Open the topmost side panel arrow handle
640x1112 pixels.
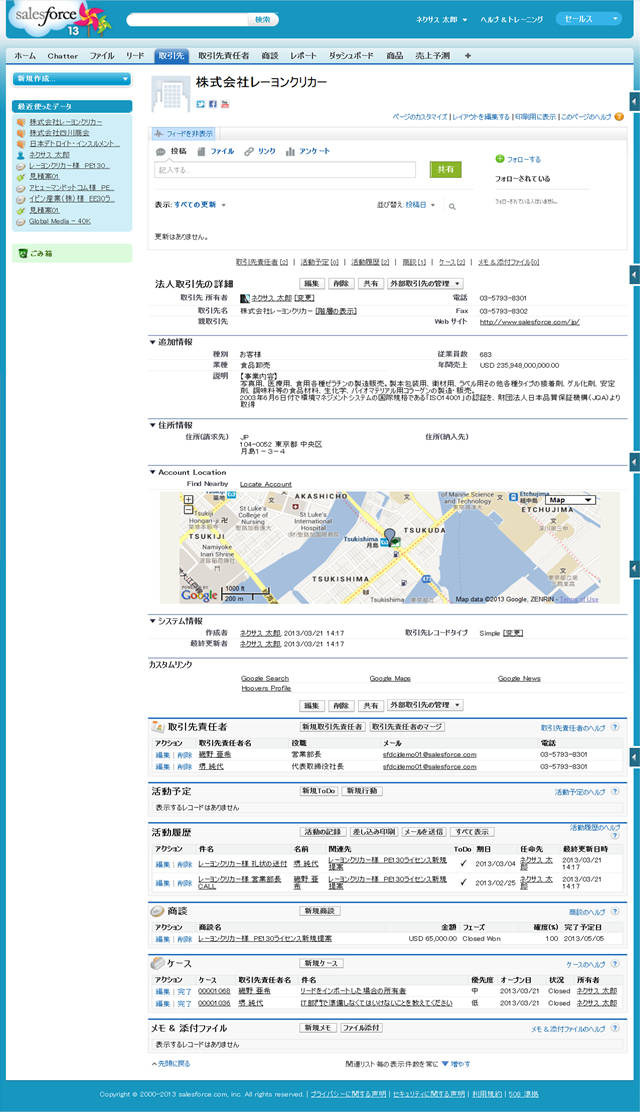pyautogui.click(x=634, y=100)
